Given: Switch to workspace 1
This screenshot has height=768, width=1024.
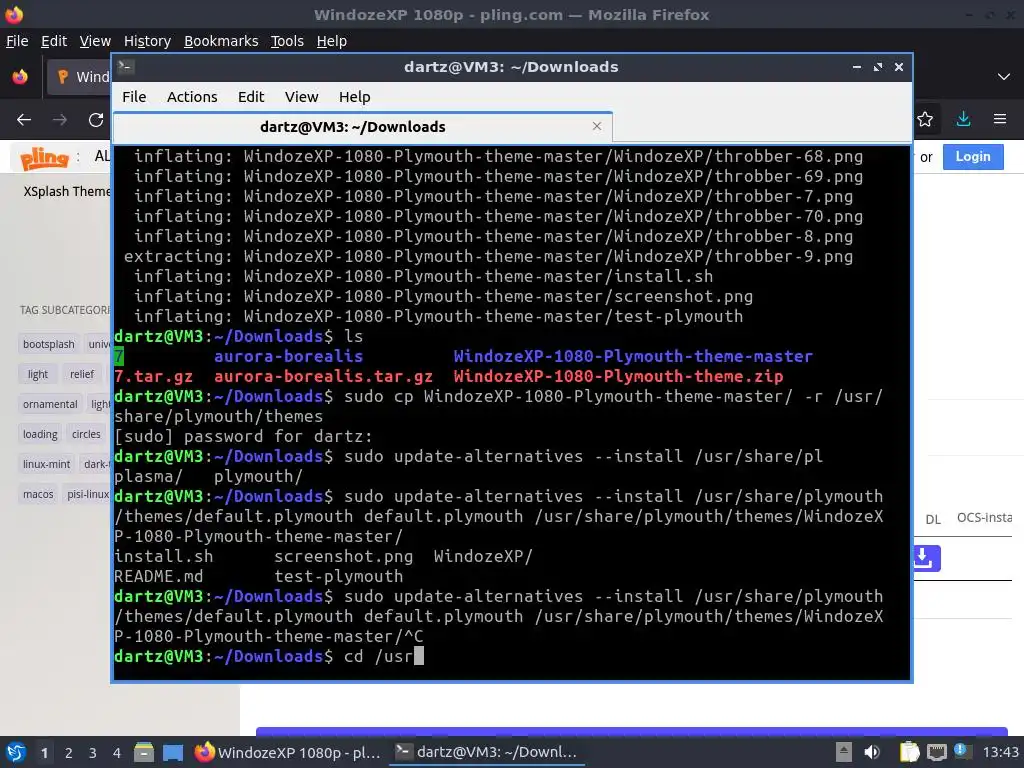Looking at the screenshot, I should (44, 753).
